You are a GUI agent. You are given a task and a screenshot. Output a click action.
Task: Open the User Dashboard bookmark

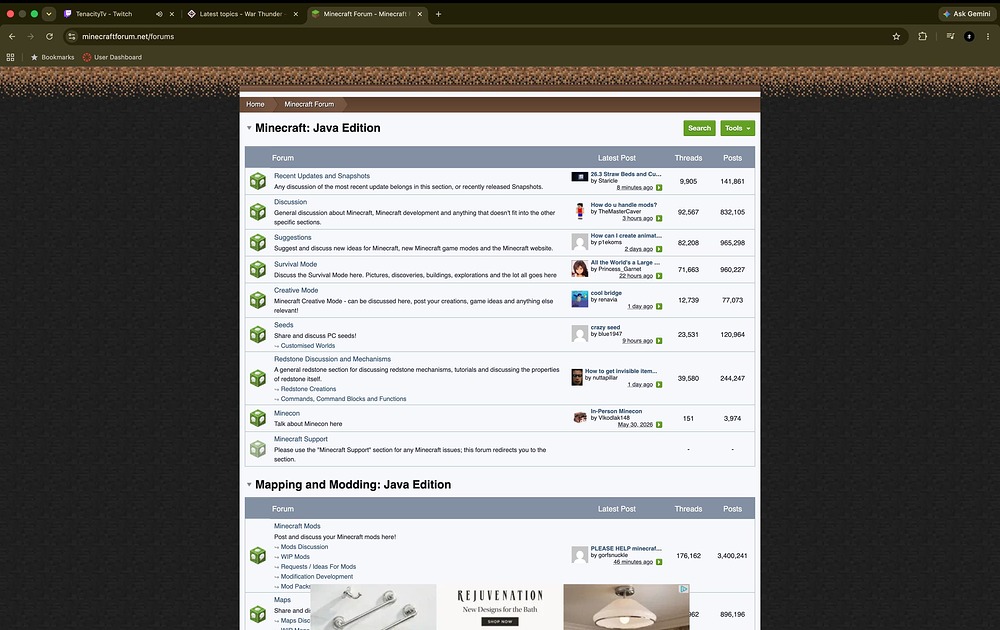pyautogui.click(x=112, y=57)
